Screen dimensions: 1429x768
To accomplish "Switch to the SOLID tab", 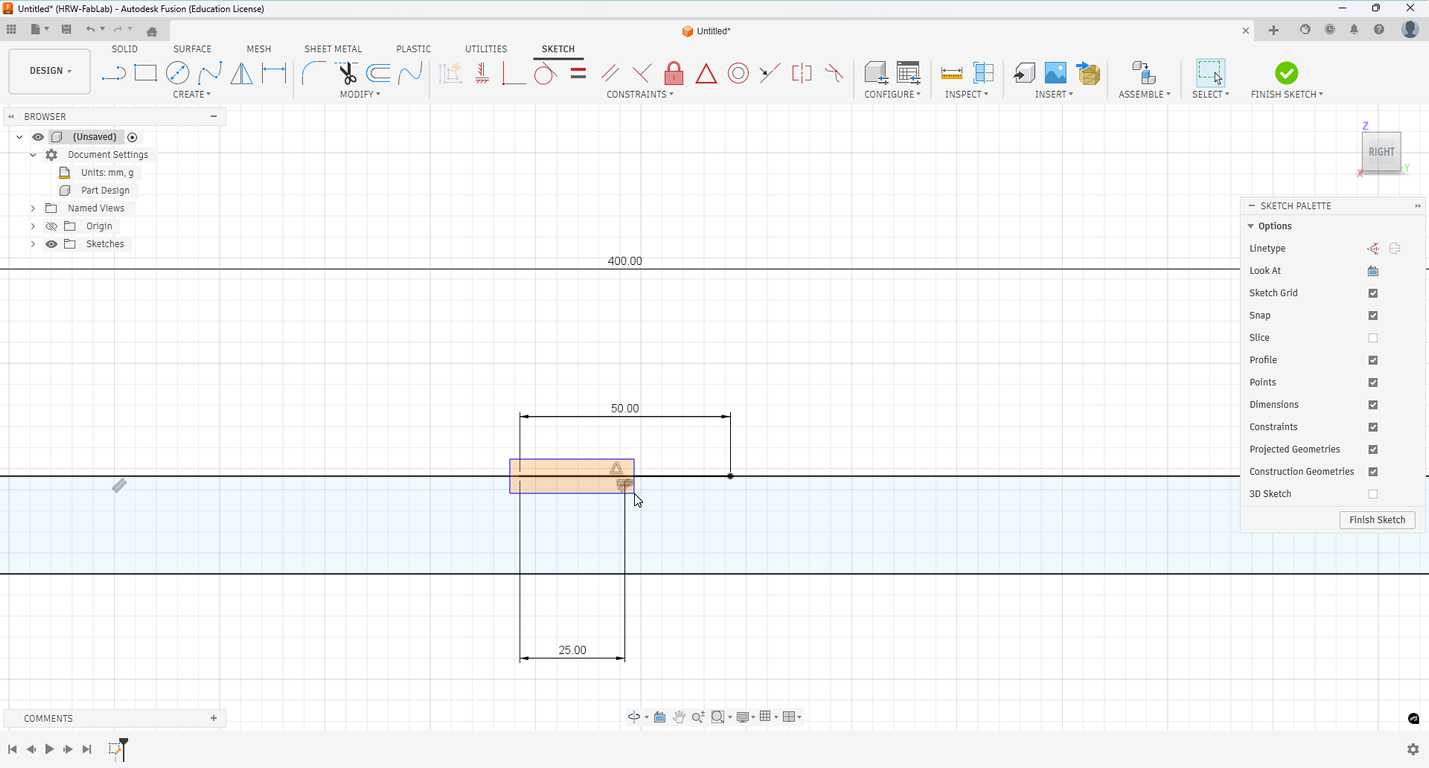I will pos(125,48).
